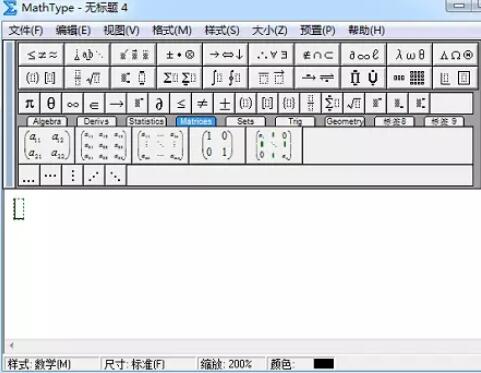Insert the element-of symbol from small bar
This screenshot has width=481, height=373.
point(94,104)
